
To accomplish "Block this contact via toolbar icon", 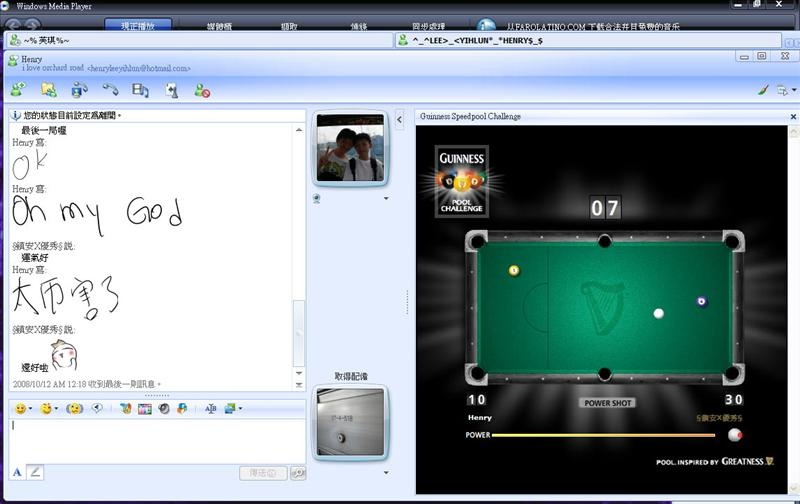I will click(x=202, y=91).
